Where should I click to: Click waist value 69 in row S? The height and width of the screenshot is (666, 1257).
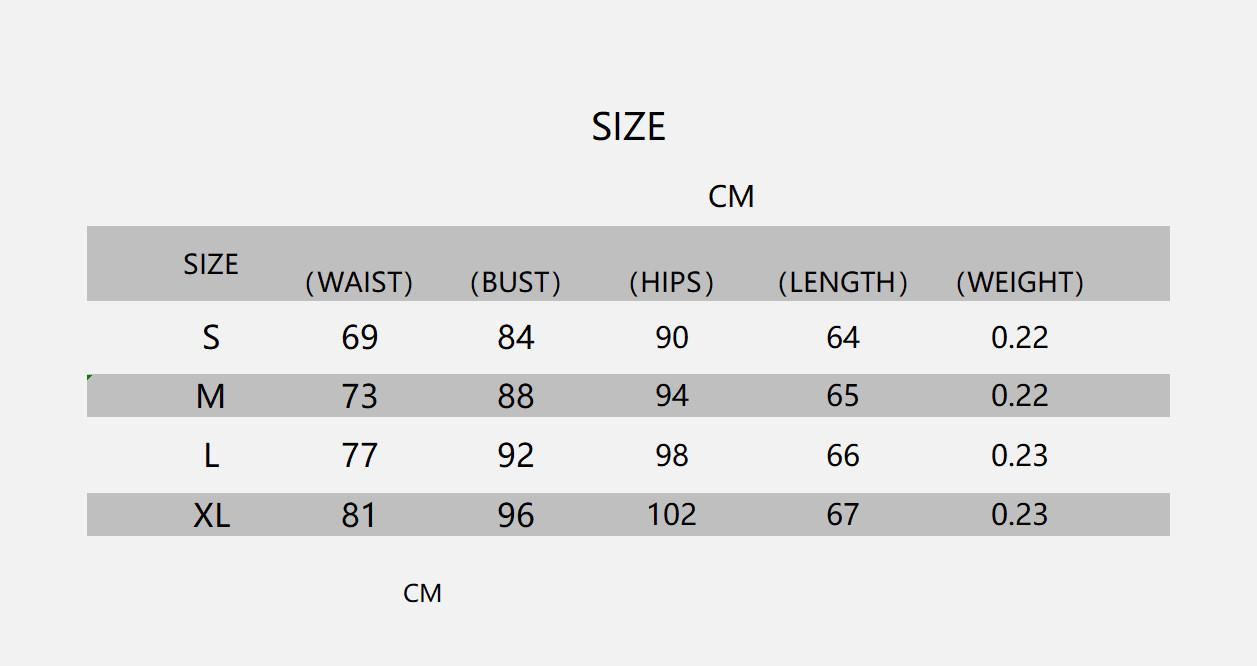click(x=360, y=338)
